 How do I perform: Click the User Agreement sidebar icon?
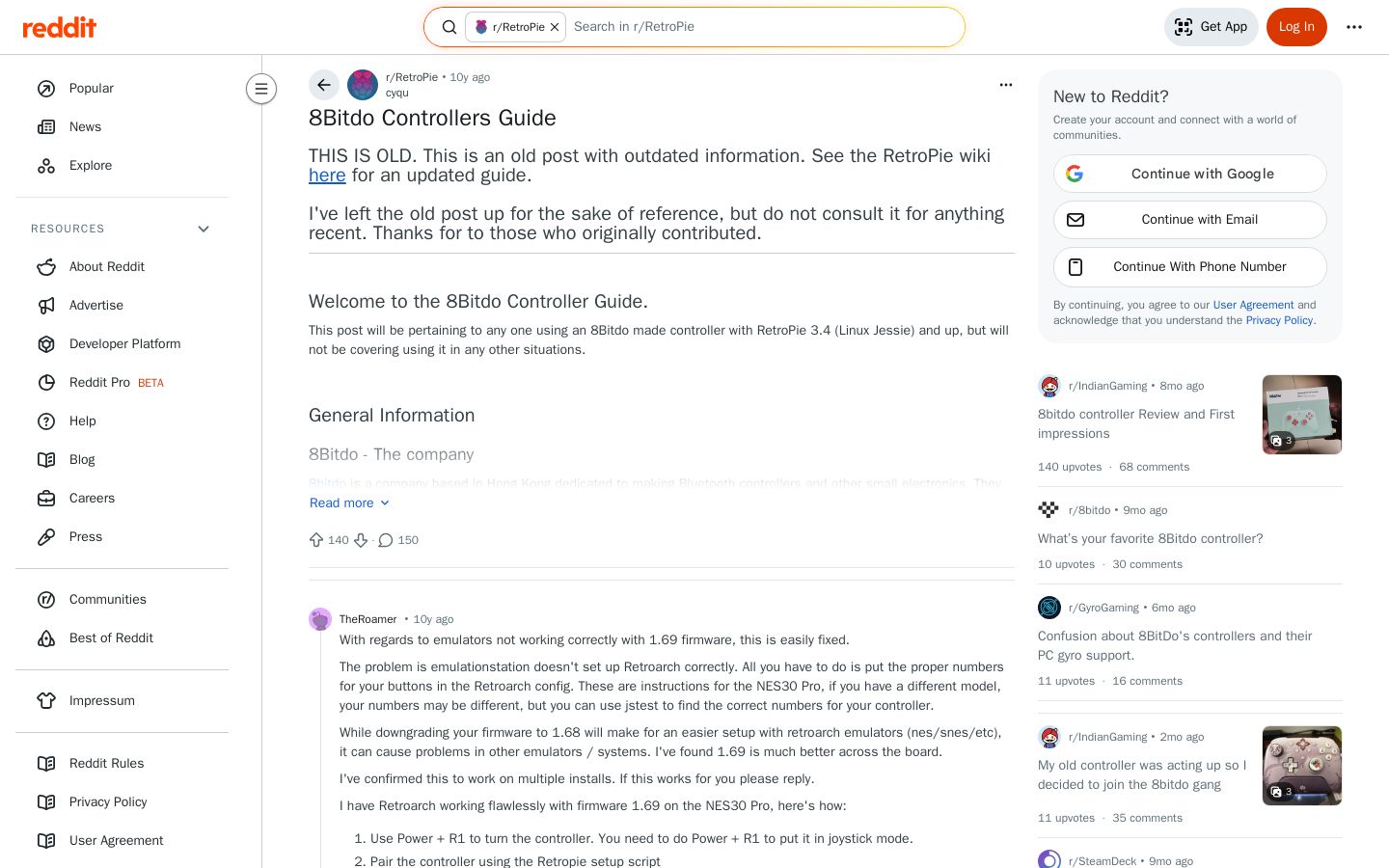tap(46, 841)
